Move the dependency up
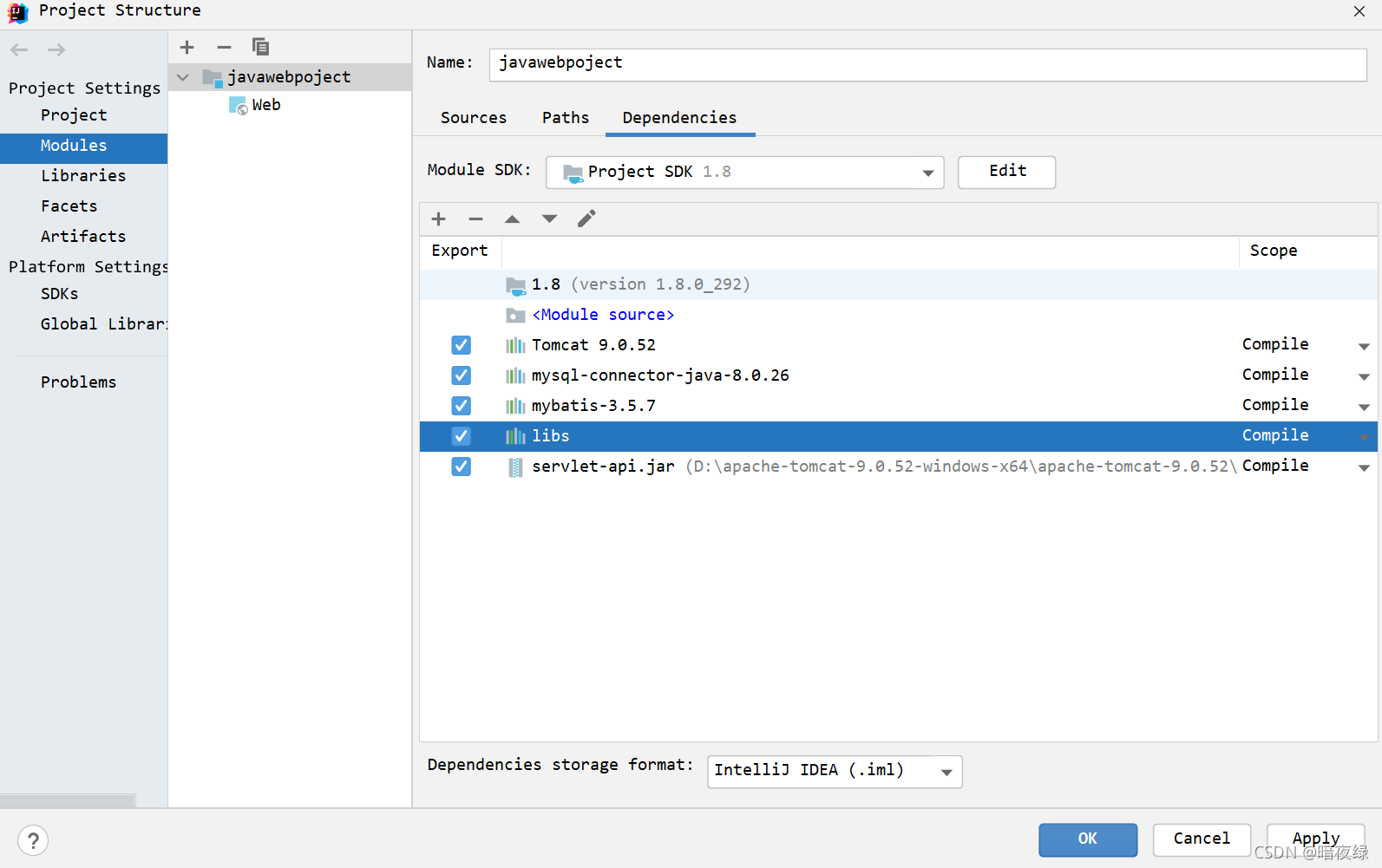The image size is (1382, 868). click(513, 219)
